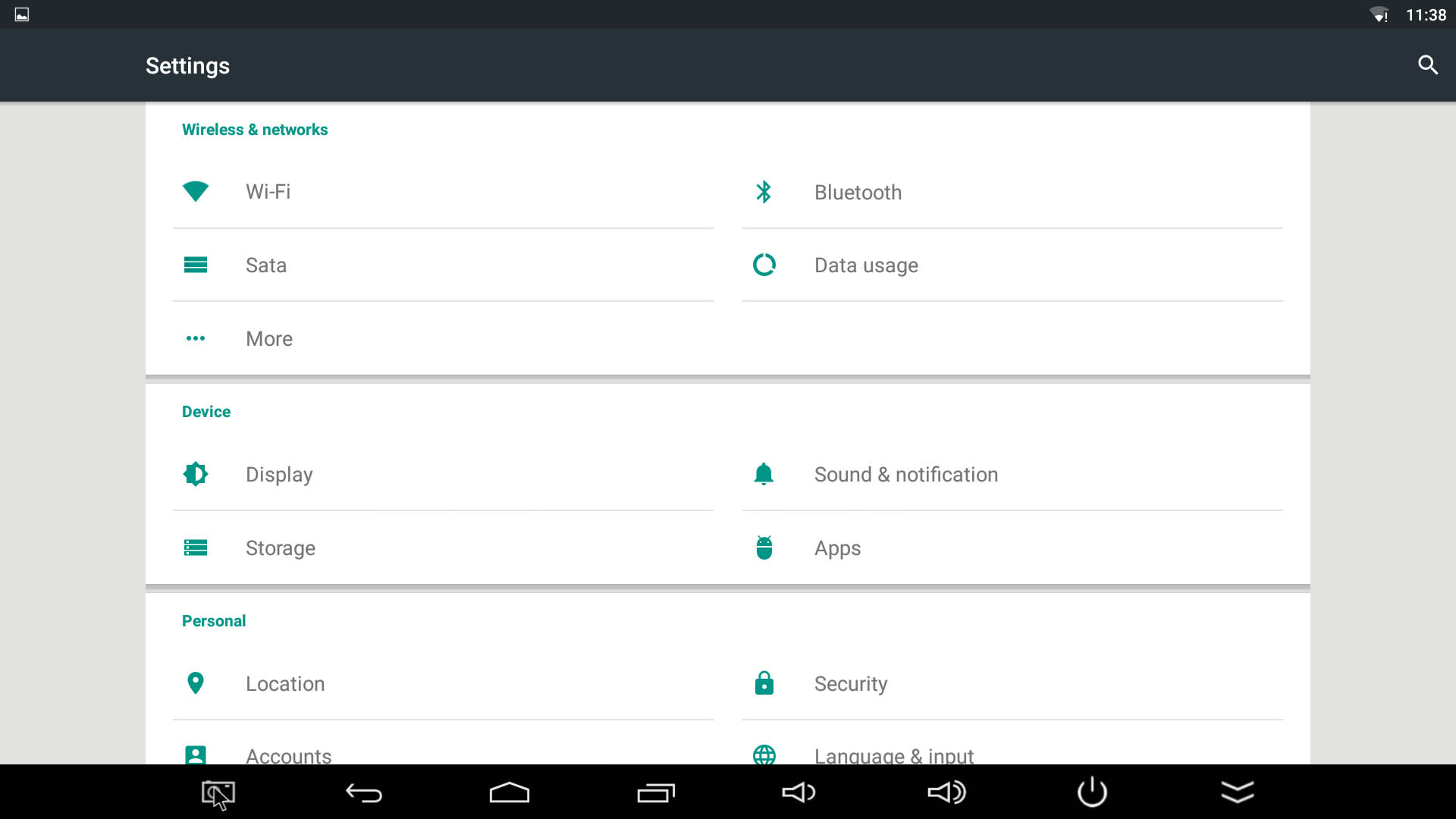Click the Location pin icon

[x=196, y=683]
